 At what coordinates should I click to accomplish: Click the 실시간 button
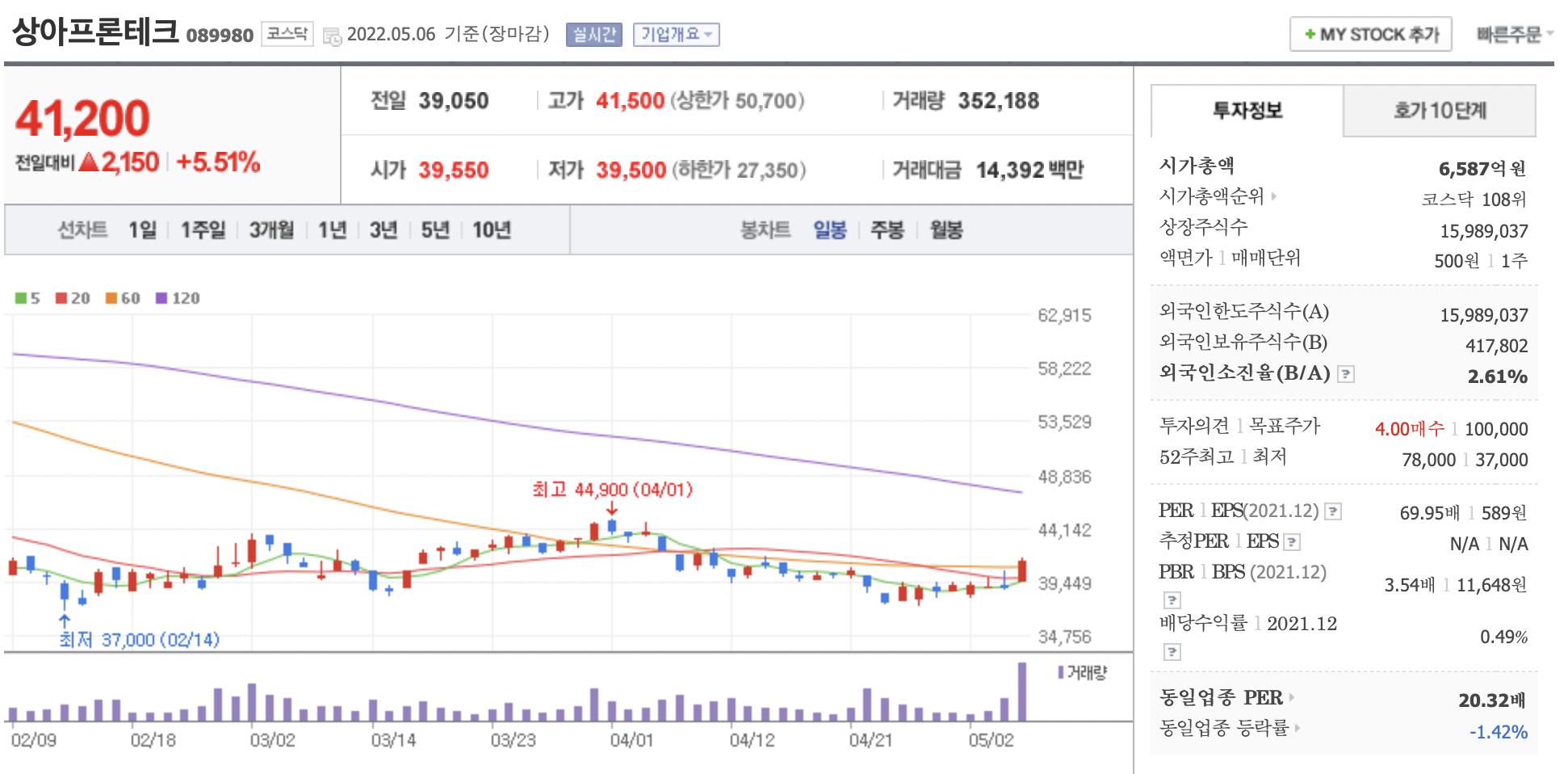(x=594, y=35)
